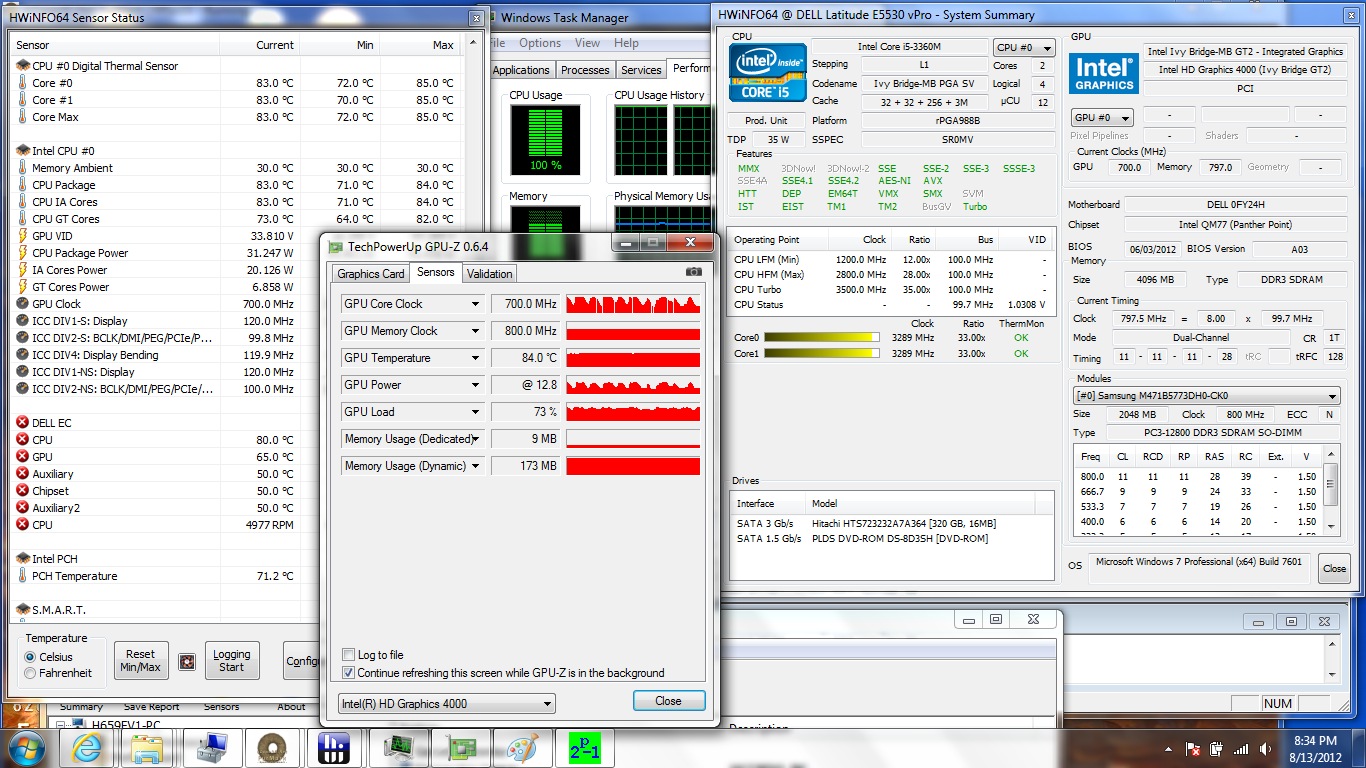
Task: Click the Configure button in Sensor Status
Action: coord(301,660)
